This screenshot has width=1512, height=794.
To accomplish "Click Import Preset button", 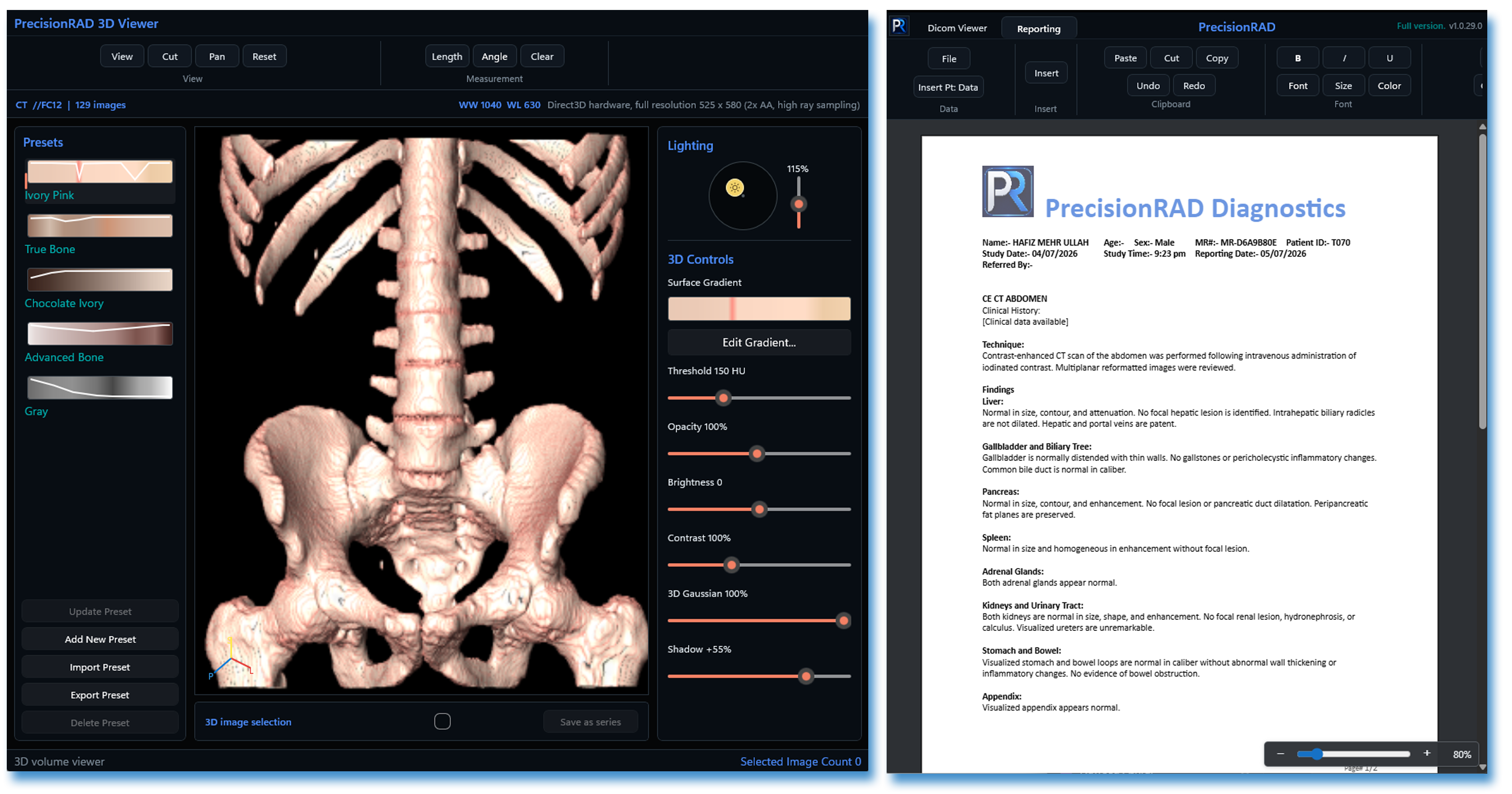I will click(100, 667).
